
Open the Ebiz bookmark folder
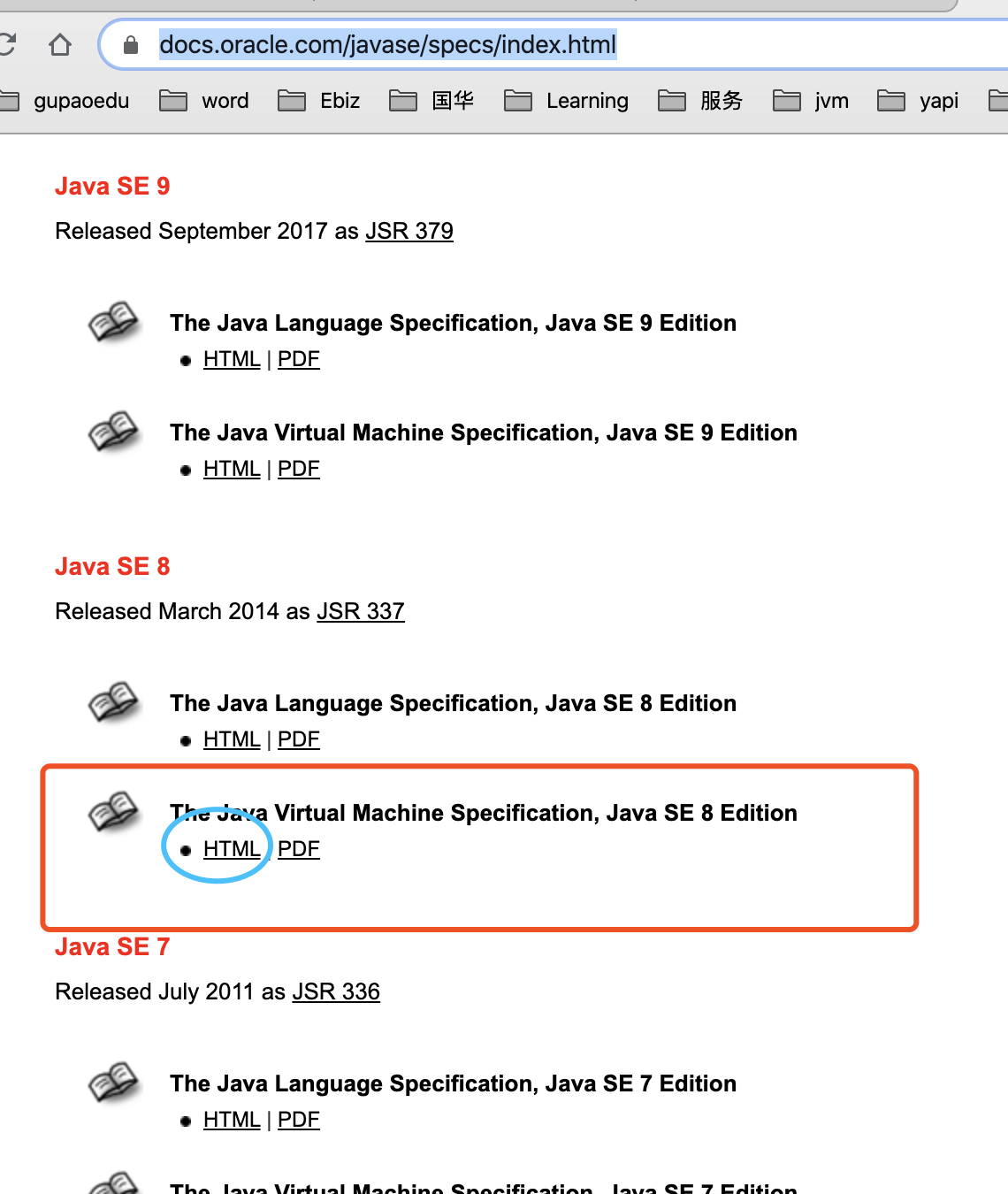point(319,101)
